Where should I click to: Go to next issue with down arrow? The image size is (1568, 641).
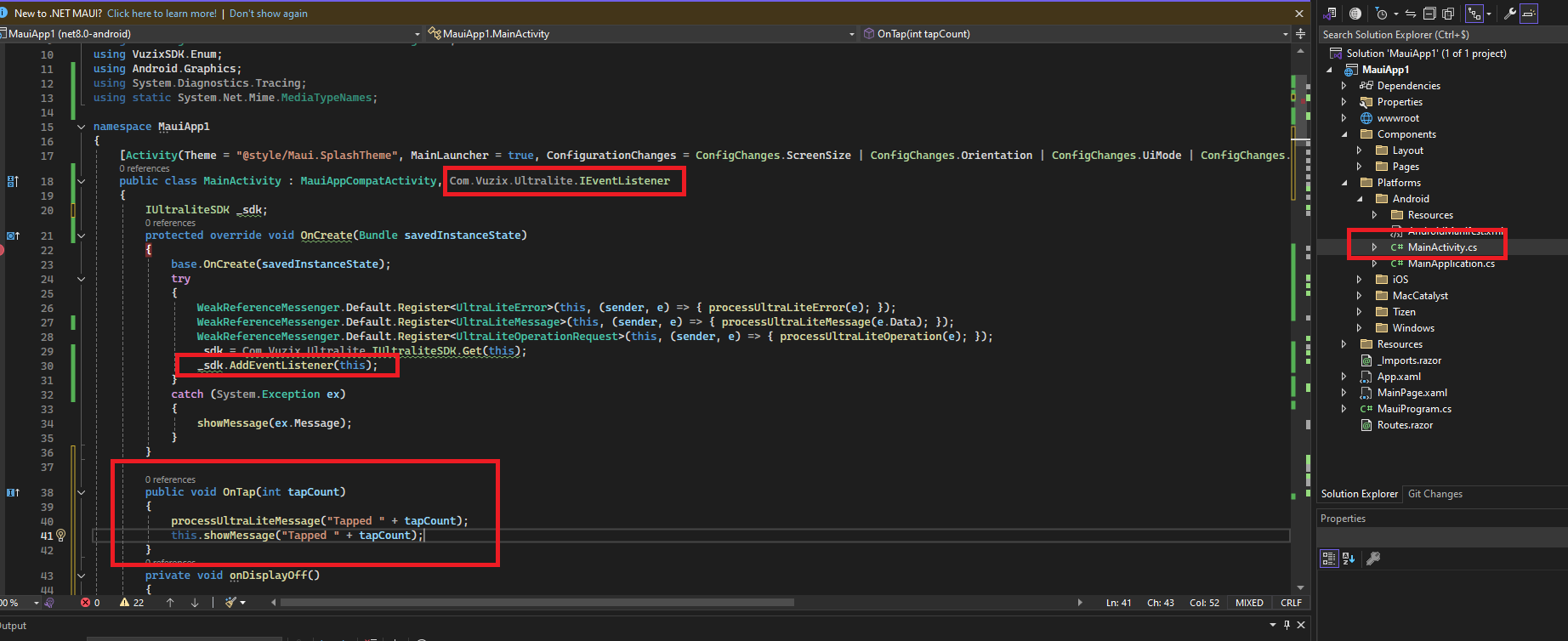[x=195, y=603]
